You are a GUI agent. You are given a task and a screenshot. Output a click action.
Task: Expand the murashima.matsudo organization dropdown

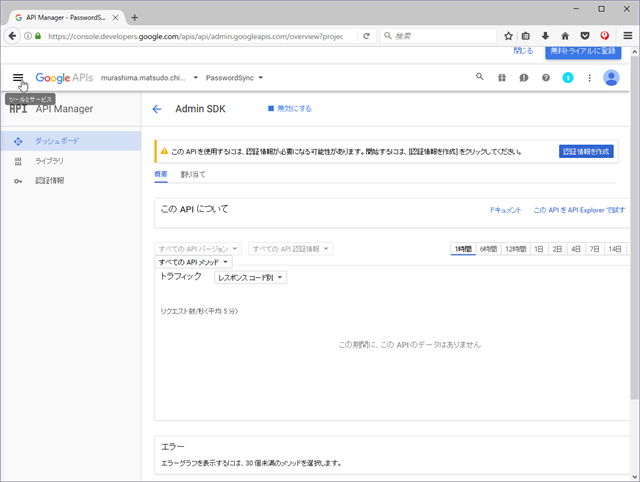click(x=149, y=78)
